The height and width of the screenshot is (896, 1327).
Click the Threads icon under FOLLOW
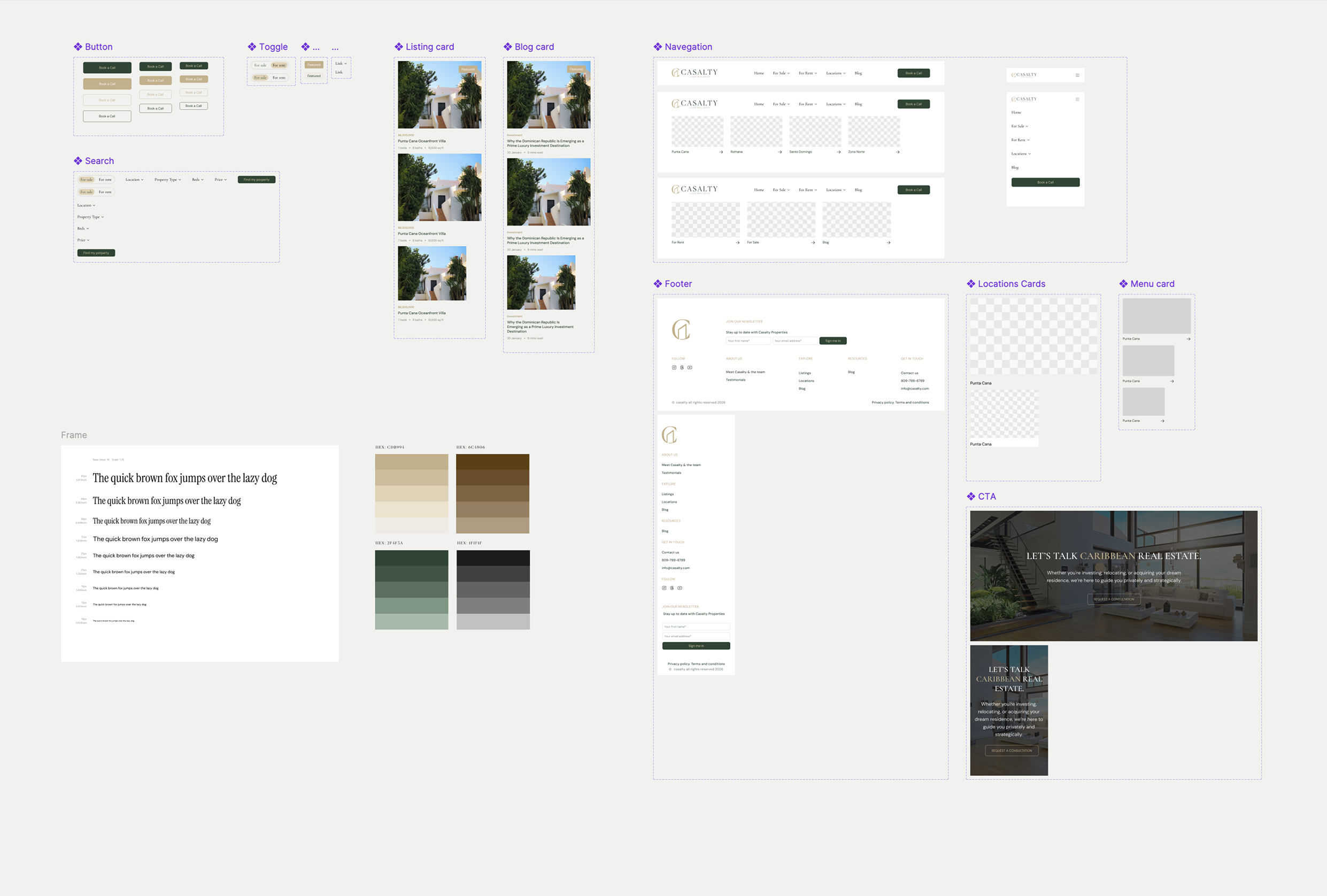coord(682,367)
